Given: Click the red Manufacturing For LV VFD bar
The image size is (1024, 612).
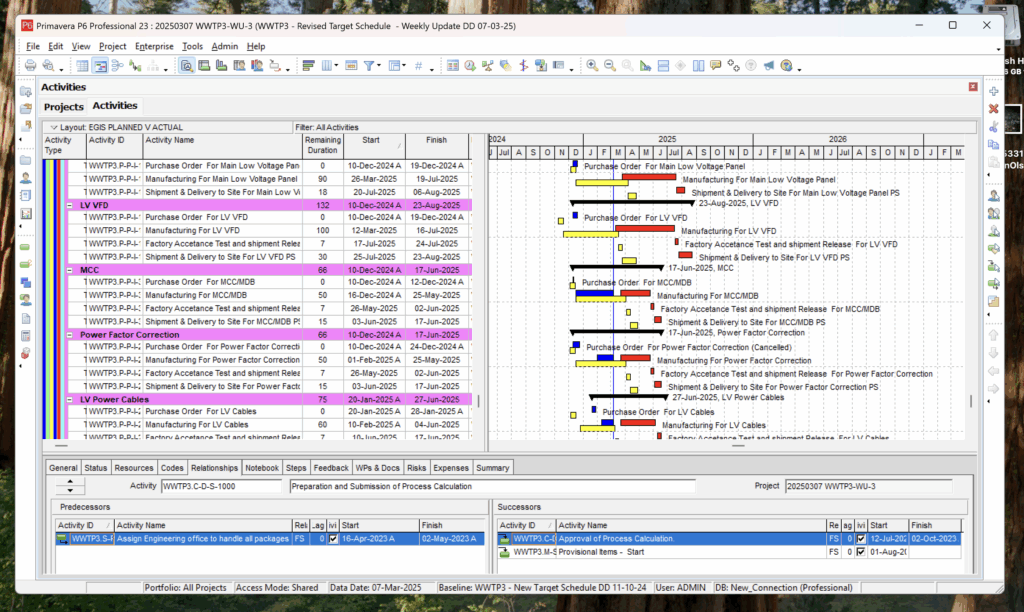Looking at the screenshot, I should 645,229.
